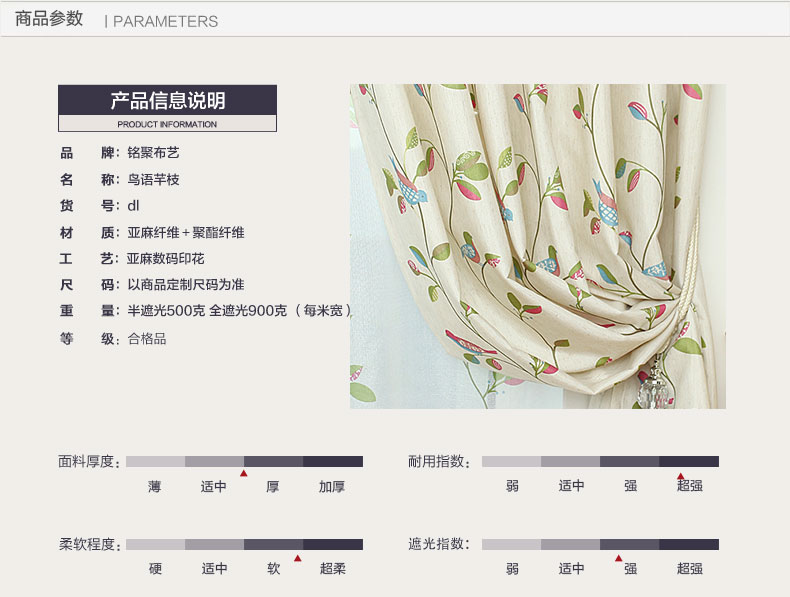Click 超强 label under 遮光指数 bar
The width and height of the screenshot is (790, 597).
pyautogui.click(x=690, y=569)
